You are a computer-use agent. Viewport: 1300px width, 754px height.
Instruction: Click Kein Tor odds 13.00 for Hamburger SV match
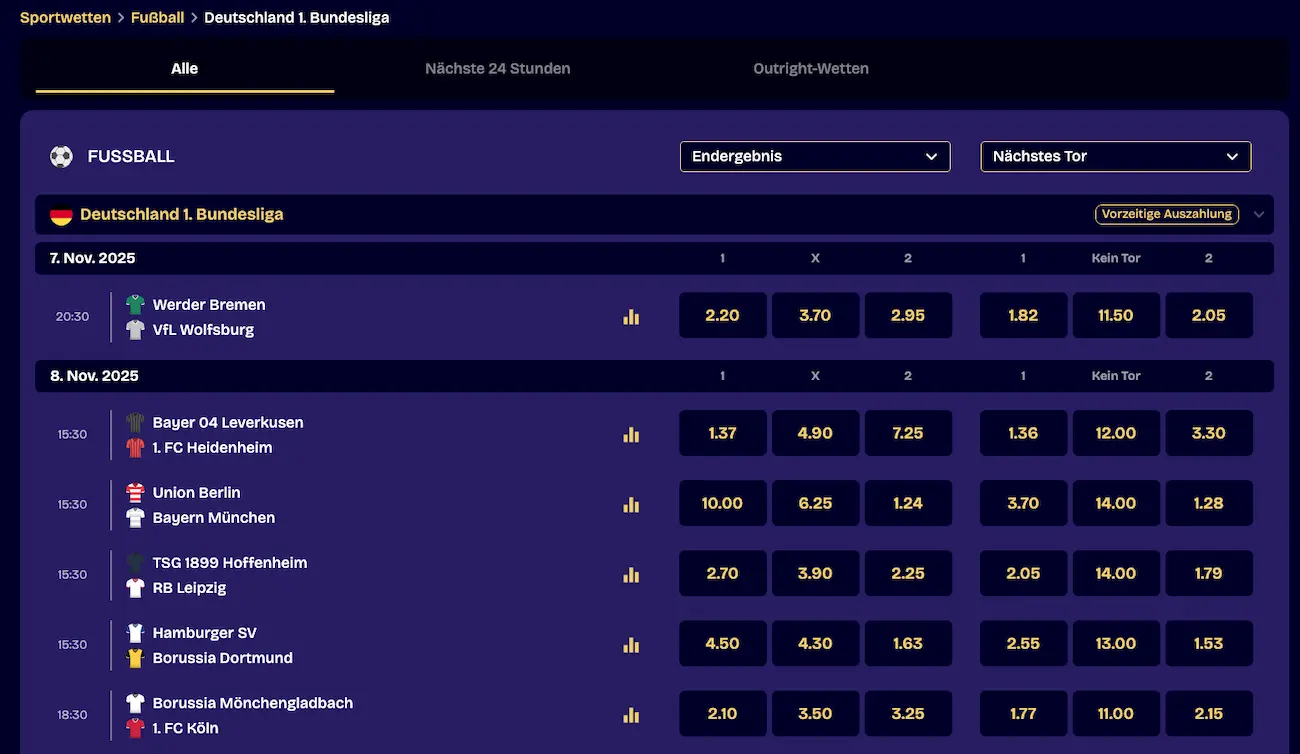tap(1116, 643)
